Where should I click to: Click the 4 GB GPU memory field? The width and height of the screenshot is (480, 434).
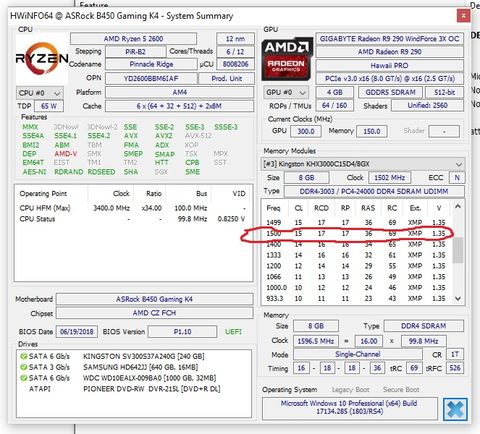click(335, 92)
